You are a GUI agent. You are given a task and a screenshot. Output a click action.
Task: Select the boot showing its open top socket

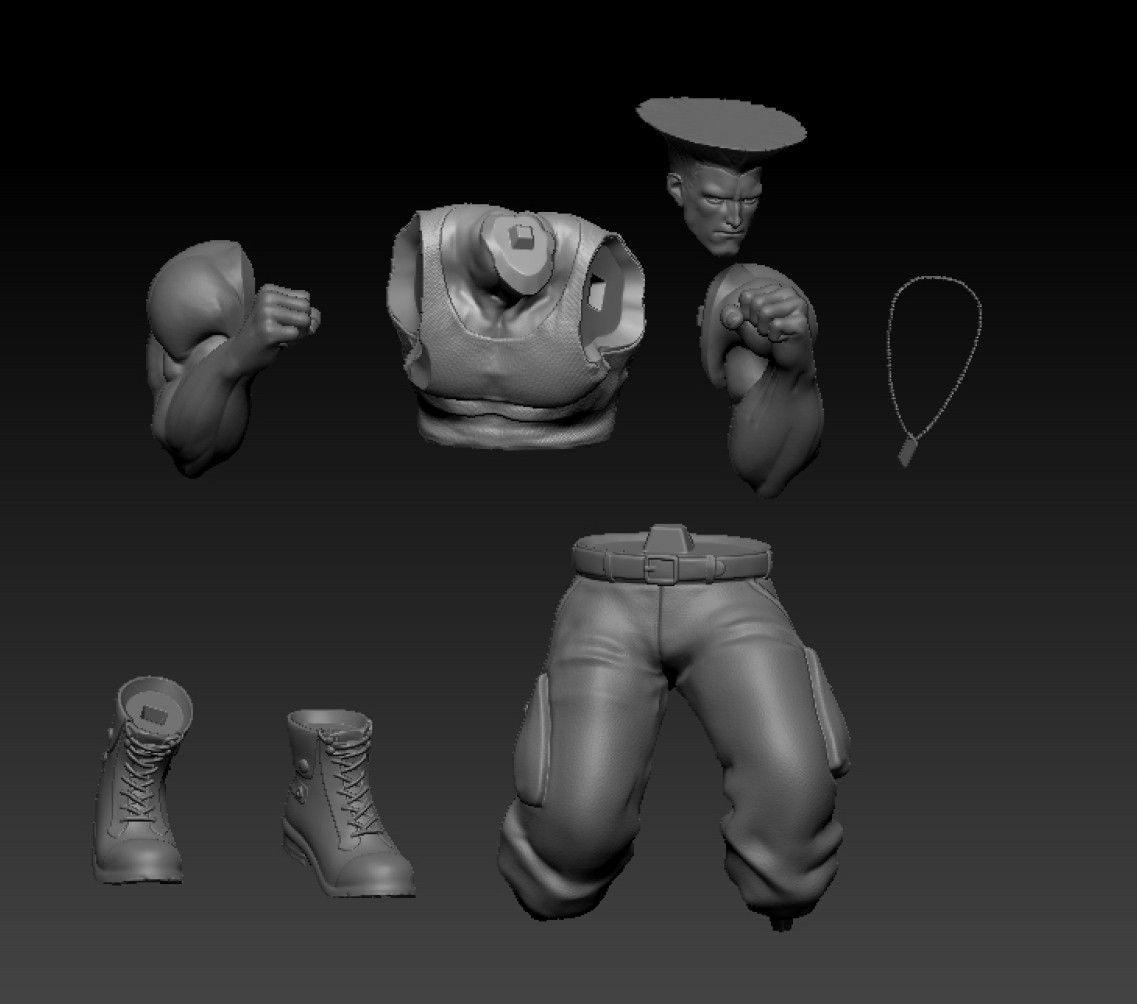click(143, 780)
